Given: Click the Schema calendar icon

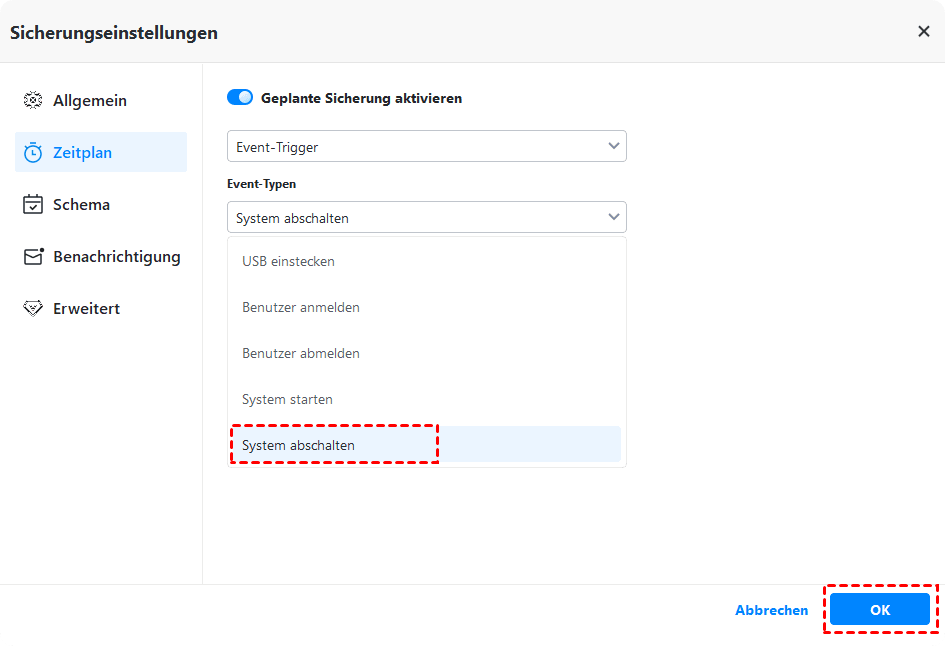Looking at the screenshot, I should pos(33,205).
